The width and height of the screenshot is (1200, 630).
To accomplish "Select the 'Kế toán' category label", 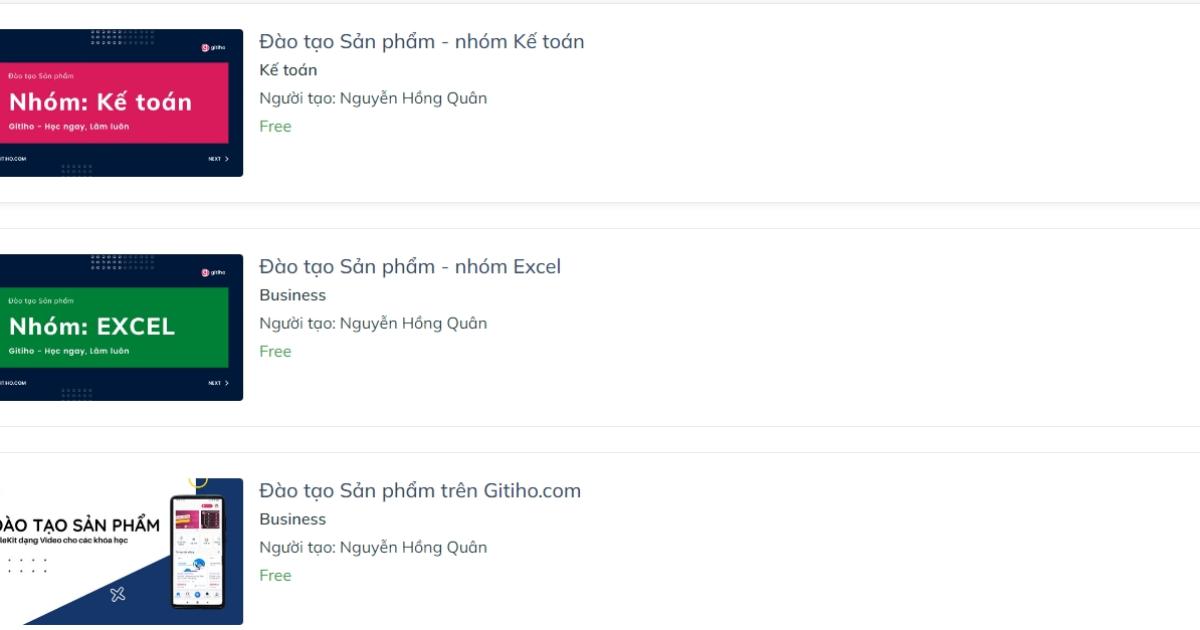I will pos(288,69).
